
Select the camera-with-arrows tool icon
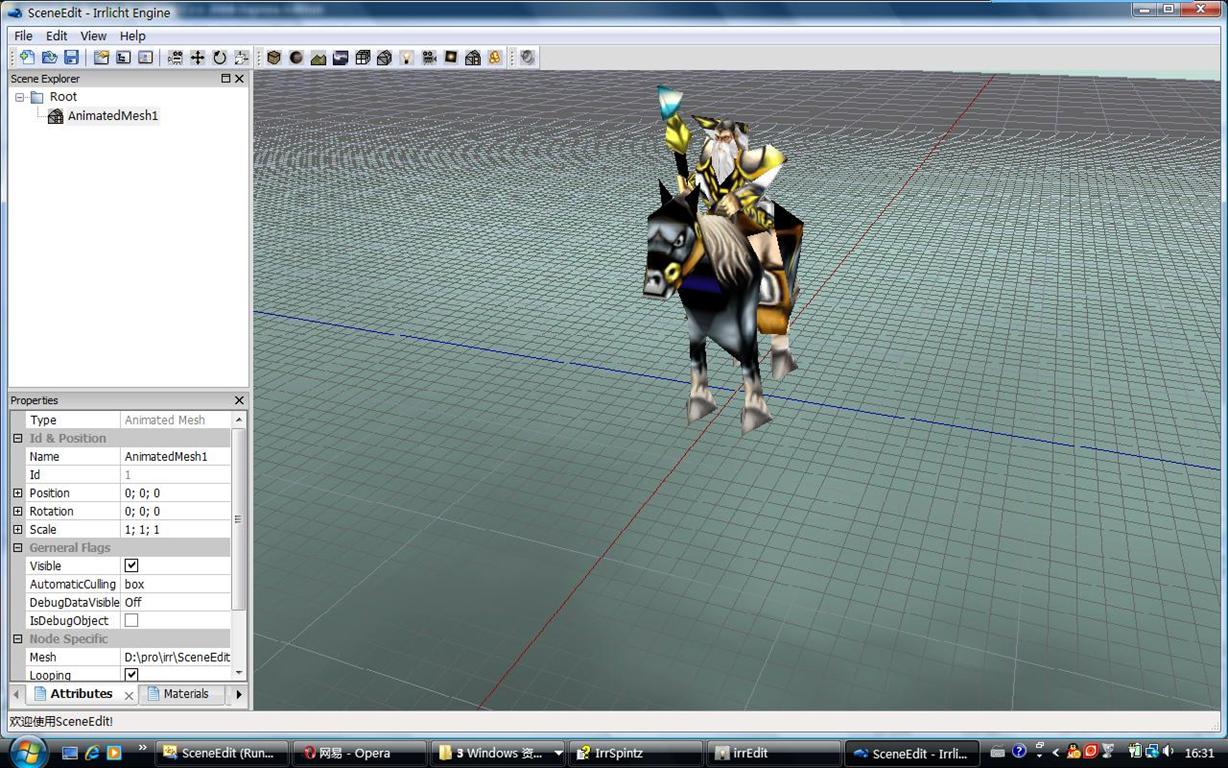[x=175, y=58]
